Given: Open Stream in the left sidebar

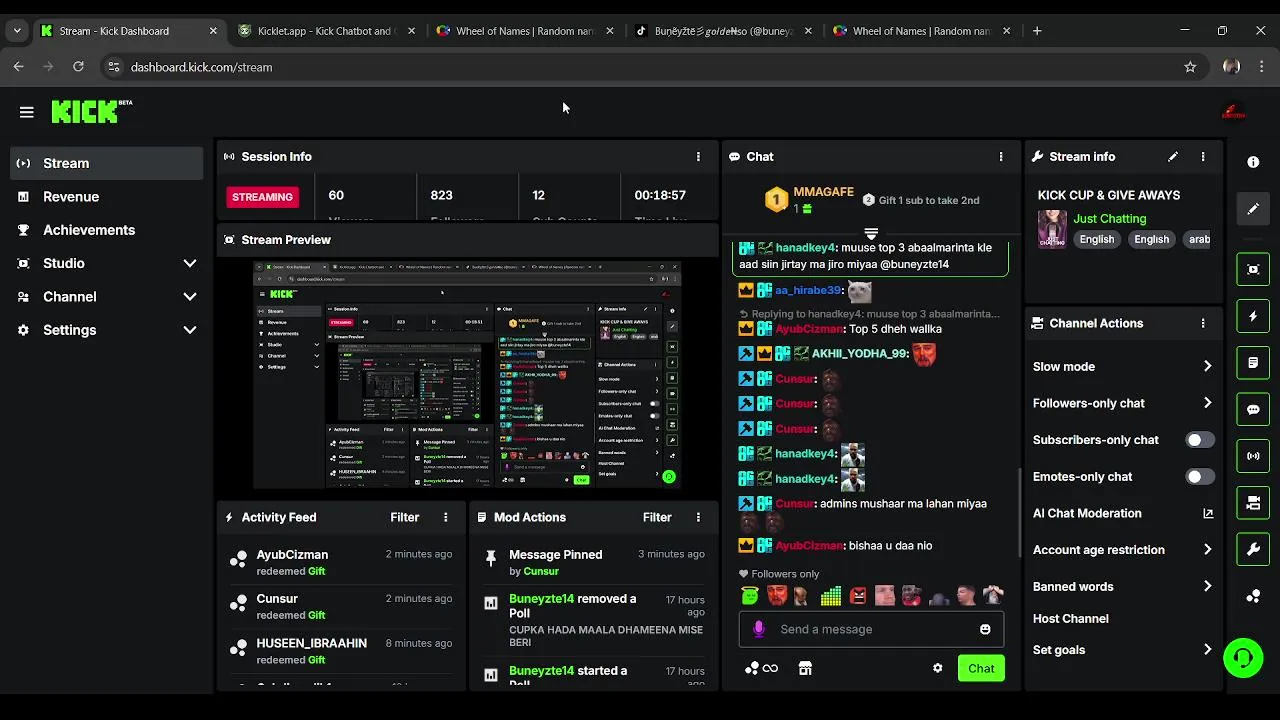Looking at the screenshot, I should pyautogui.click(x=107, y=163).
